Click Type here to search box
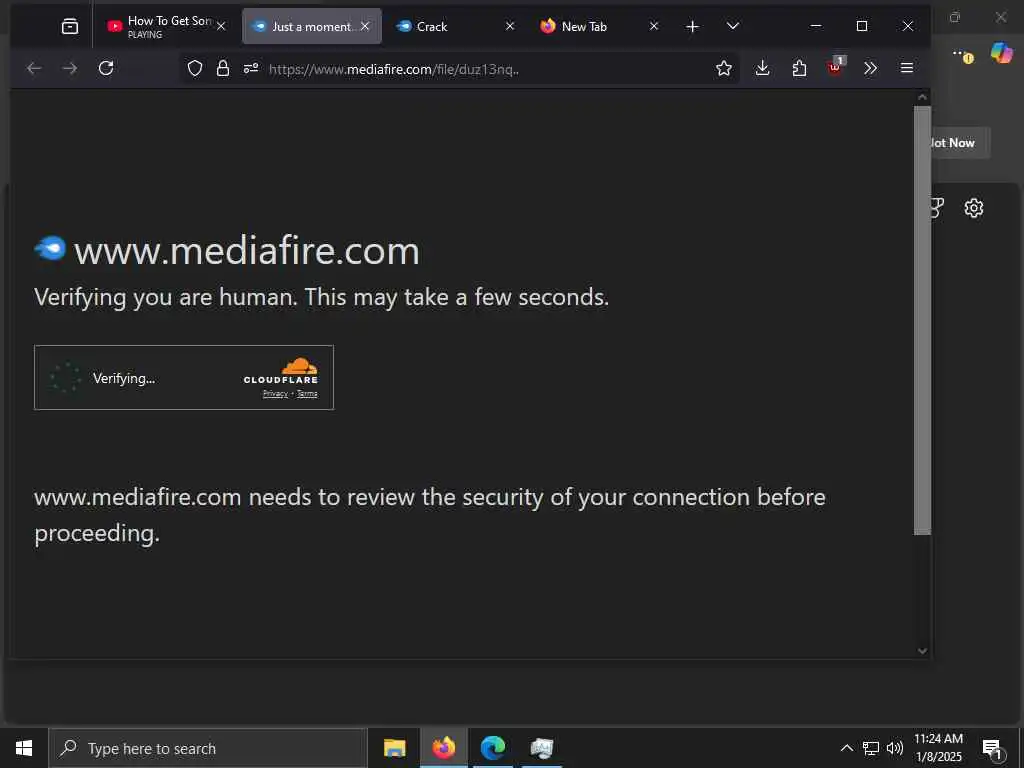The height and width of the screenshot is (768, 1024). pos(208,748)
